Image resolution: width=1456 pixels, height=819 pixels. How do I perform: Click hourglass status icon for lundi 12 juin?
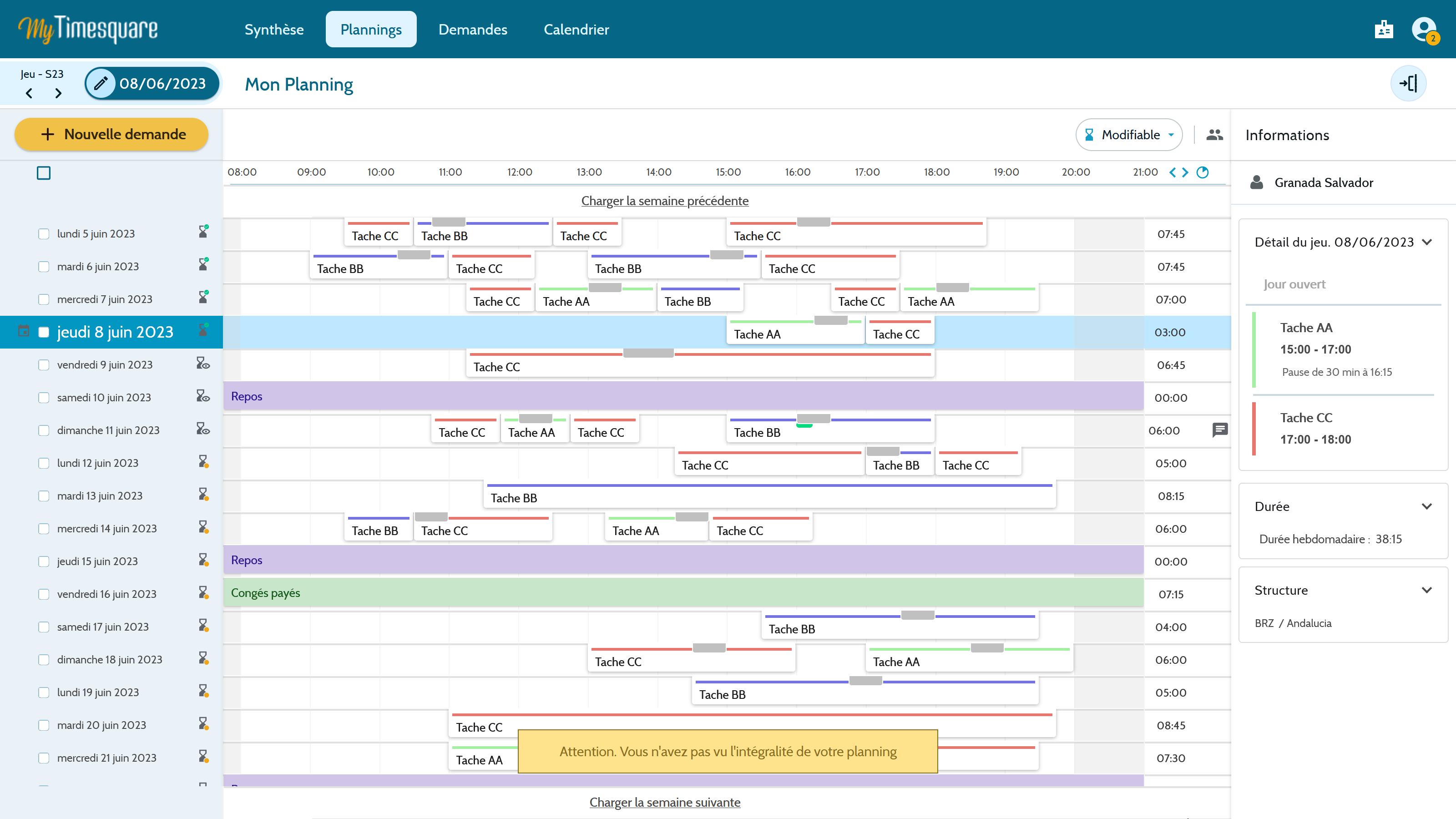pyautogui.click(x=203, y=462)
